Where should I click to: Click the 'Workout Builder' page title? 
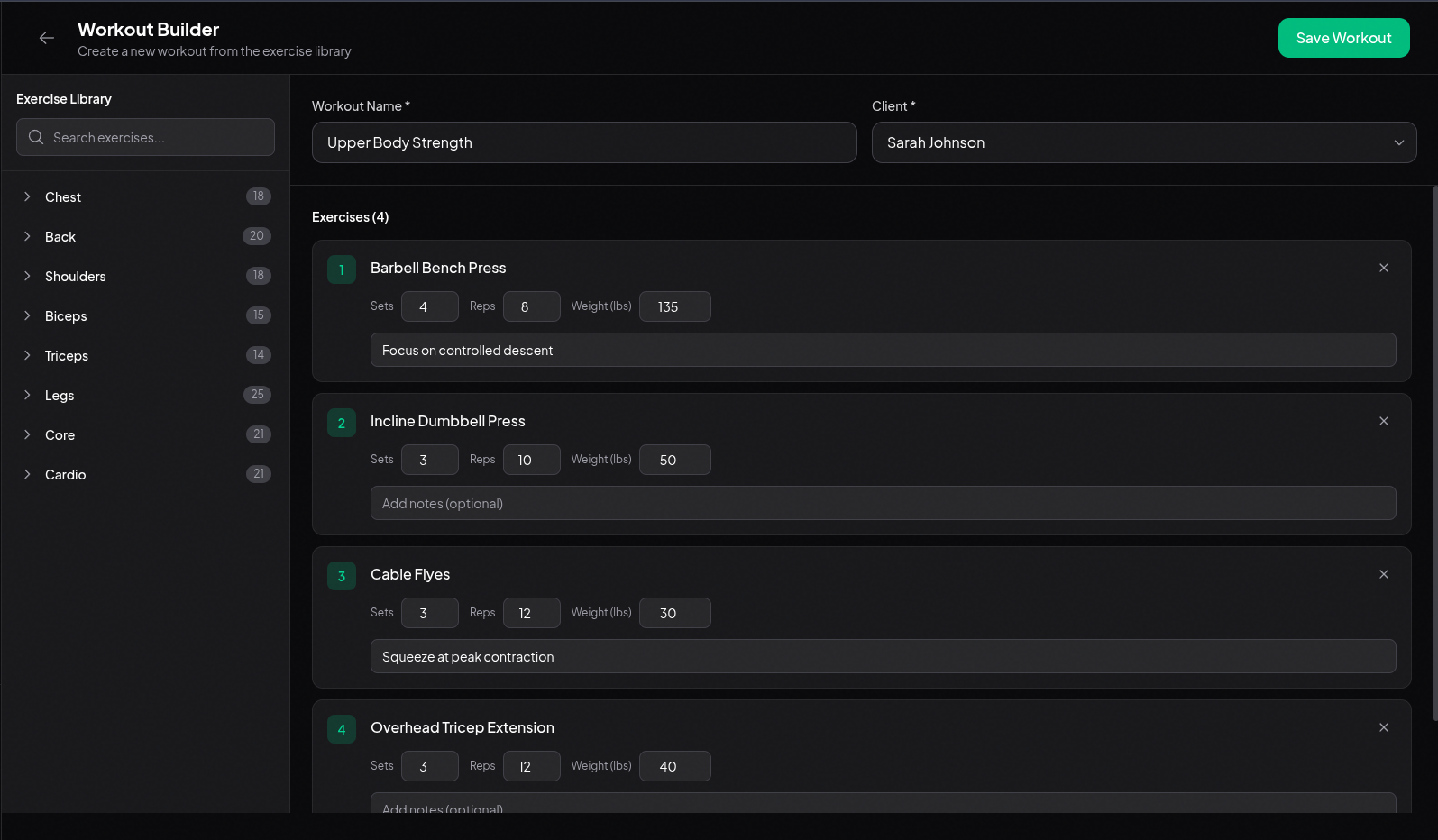(x=149, y=29)
